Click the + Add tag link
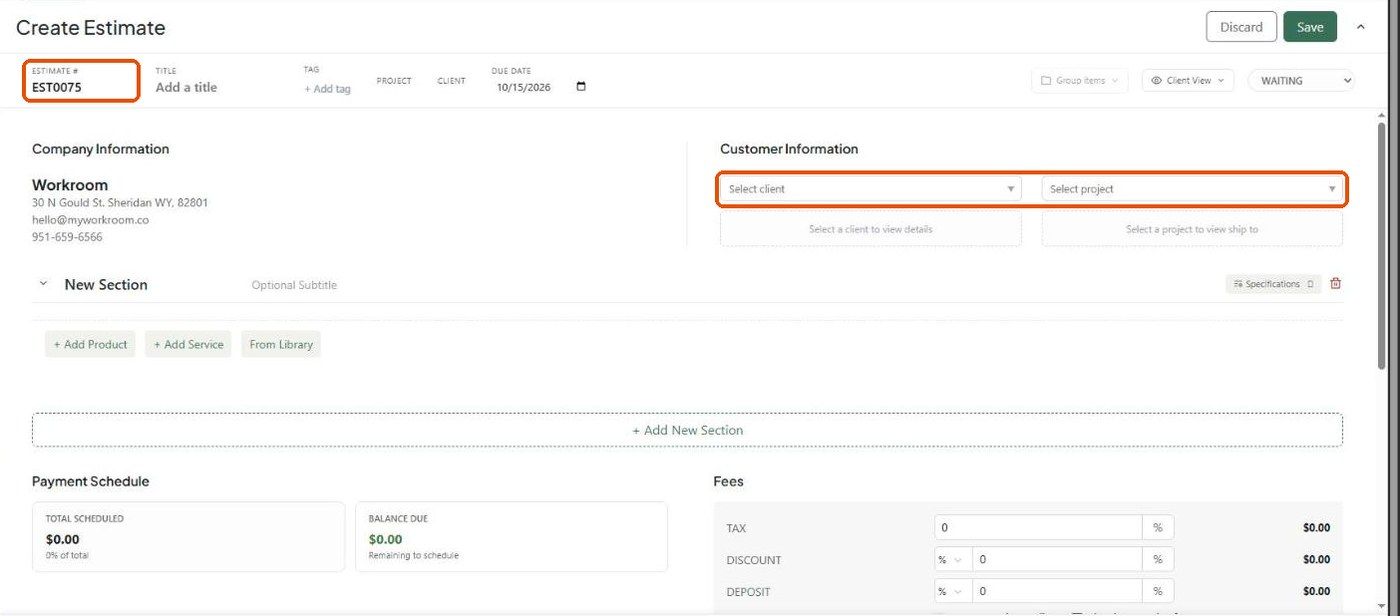This screenshot has height=616, width=1400. coord(328,89)
